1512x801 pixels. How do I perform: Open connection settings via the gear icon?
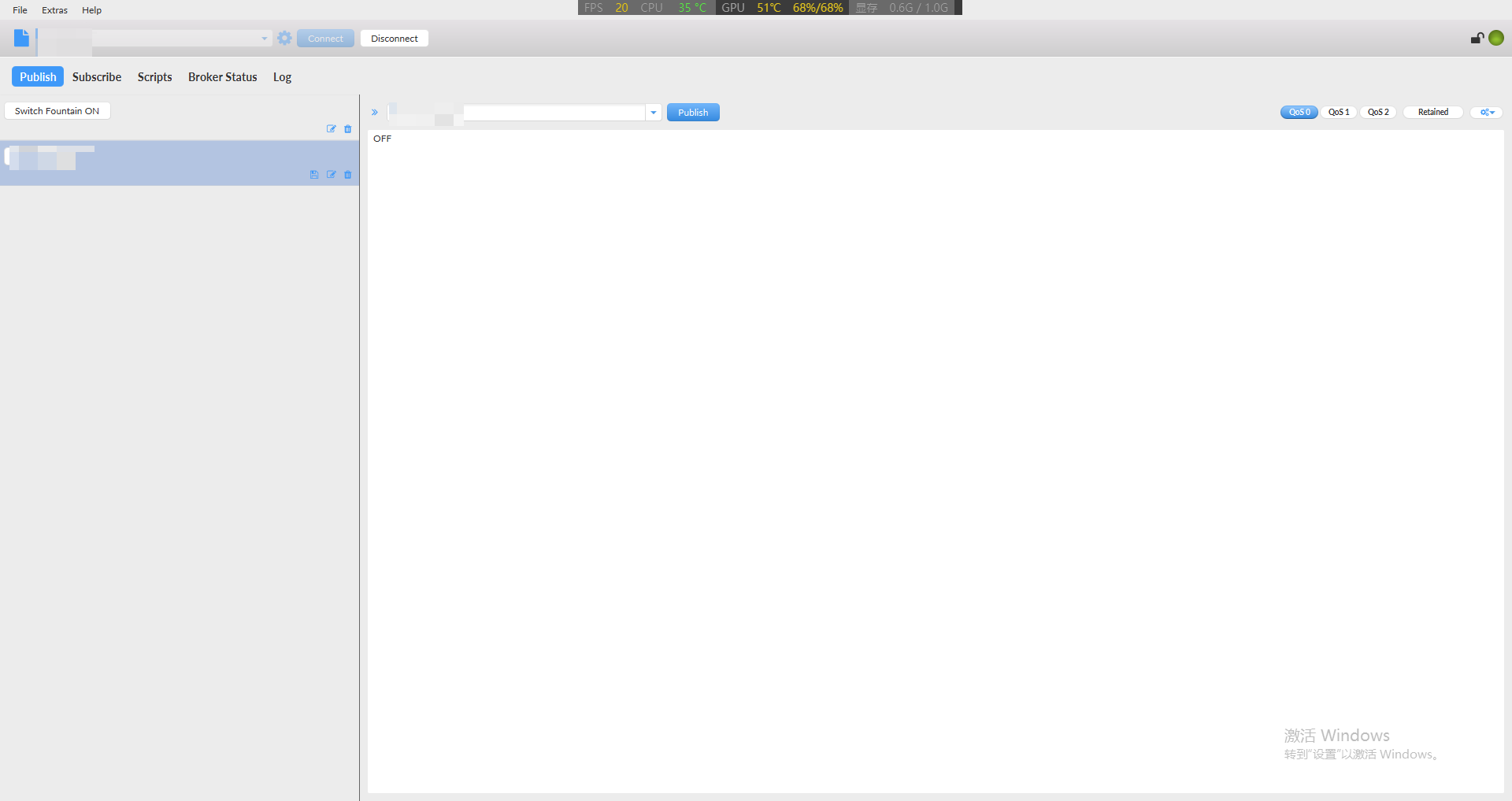[284, 38]
